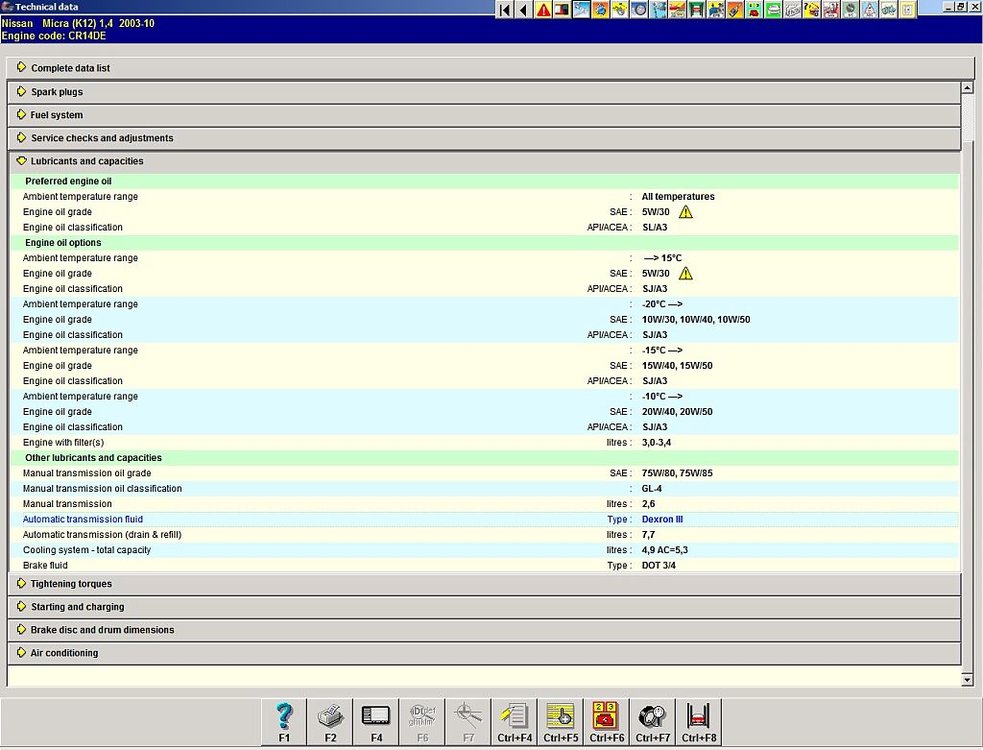Viewport: 983px width, 750px height.
Task: Expand the Starting and charging section
Action: pos(484,607)
